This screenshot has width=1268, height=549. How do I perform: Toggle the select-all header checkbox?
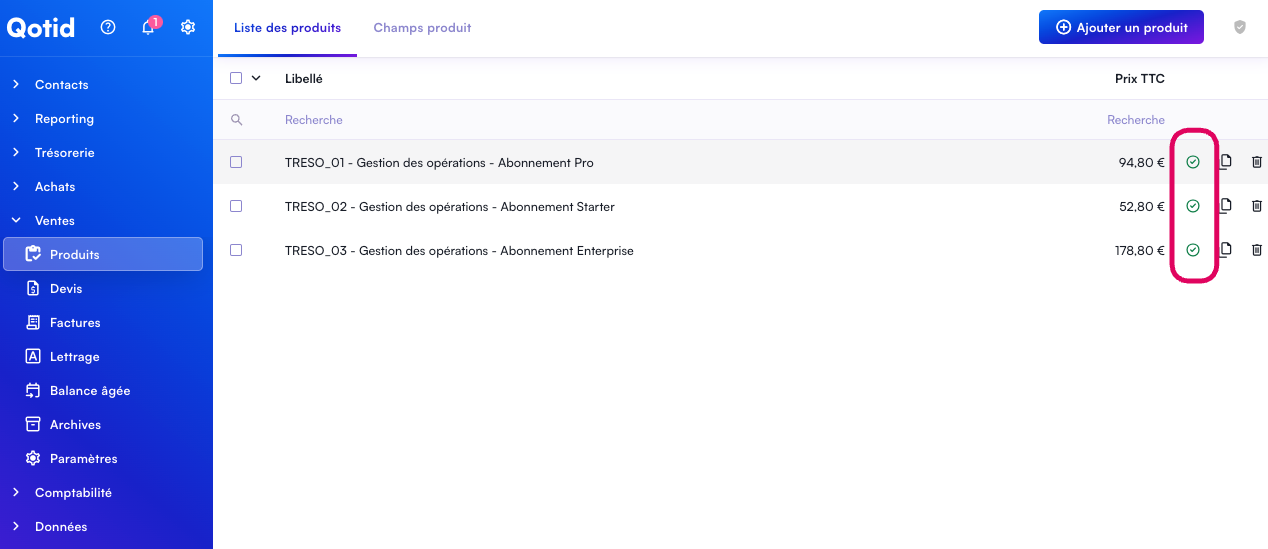coord(236,78)
